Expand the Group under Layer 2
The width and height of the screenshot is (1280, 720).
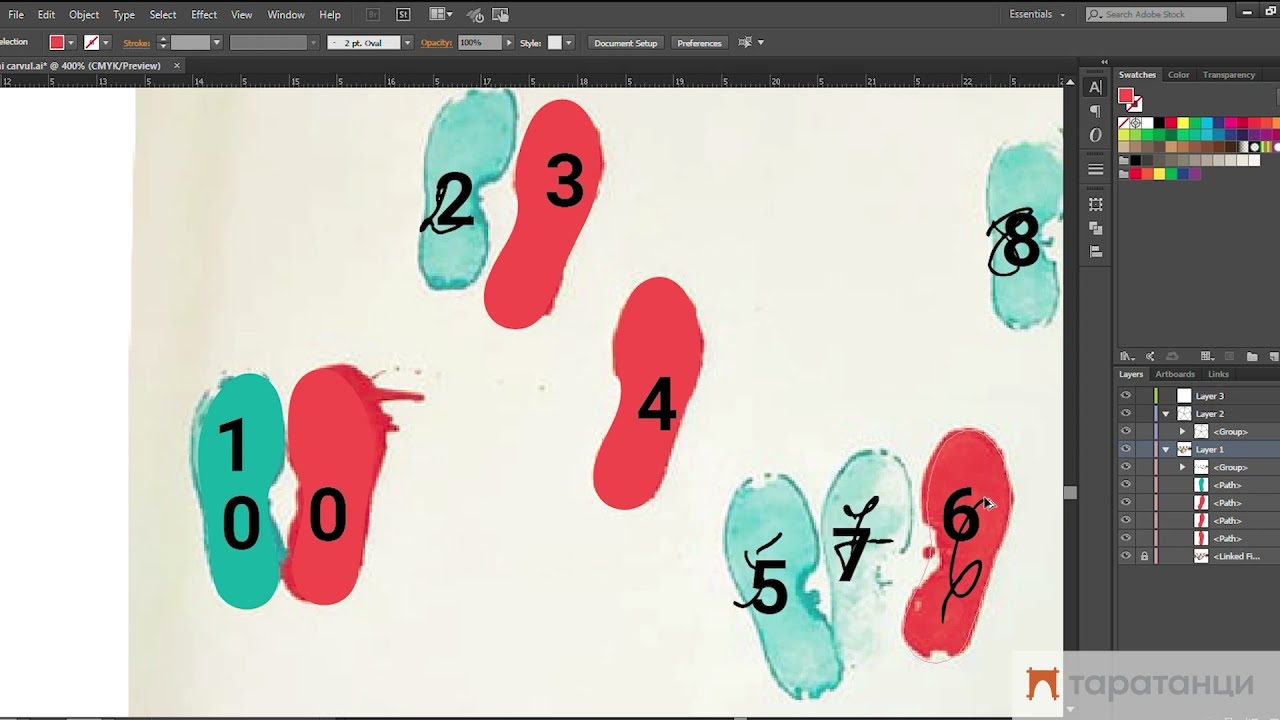(x=1182, y=432)
